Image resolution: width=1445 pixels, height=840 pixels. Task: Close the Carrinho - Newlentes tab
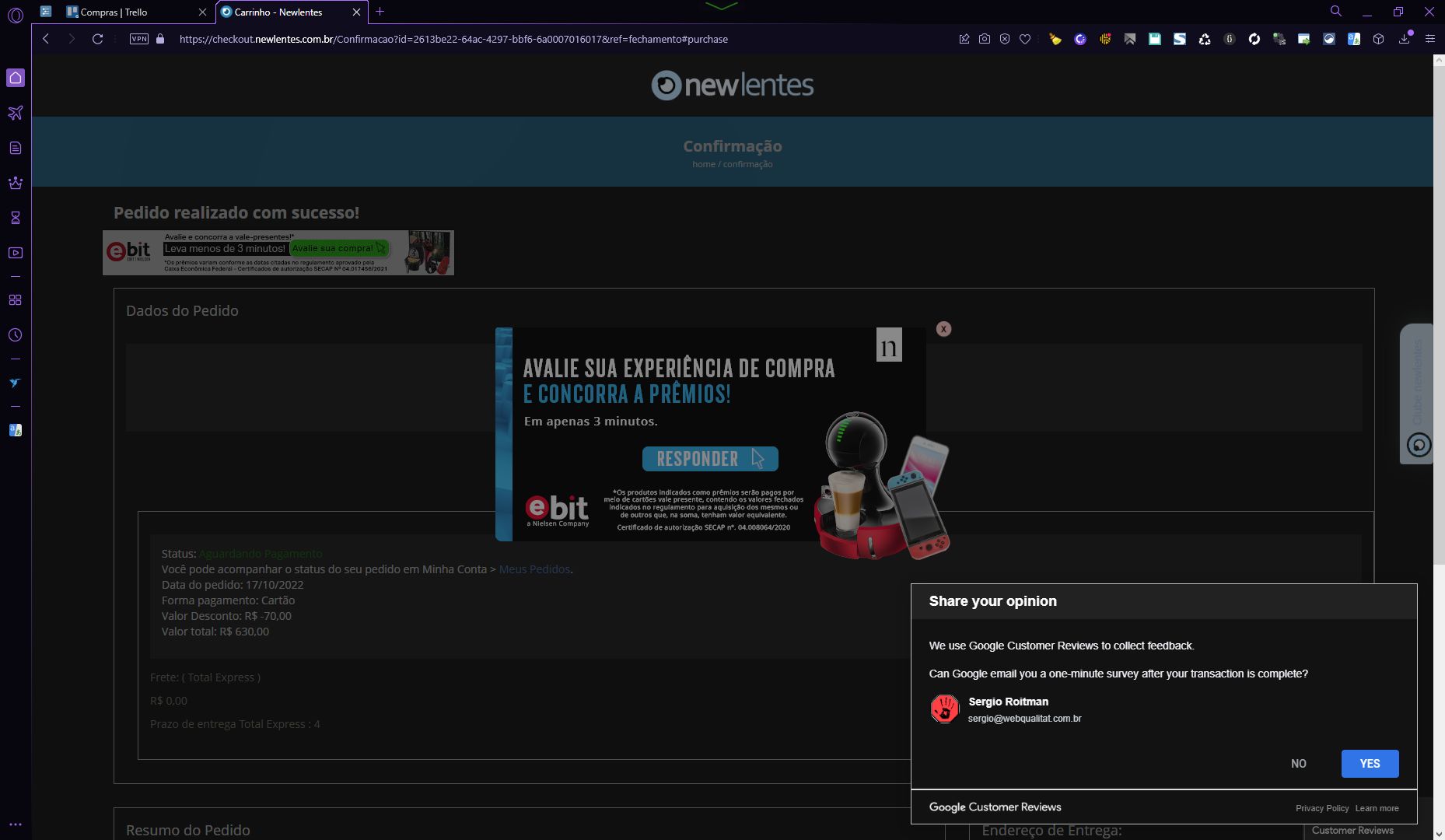356,12
